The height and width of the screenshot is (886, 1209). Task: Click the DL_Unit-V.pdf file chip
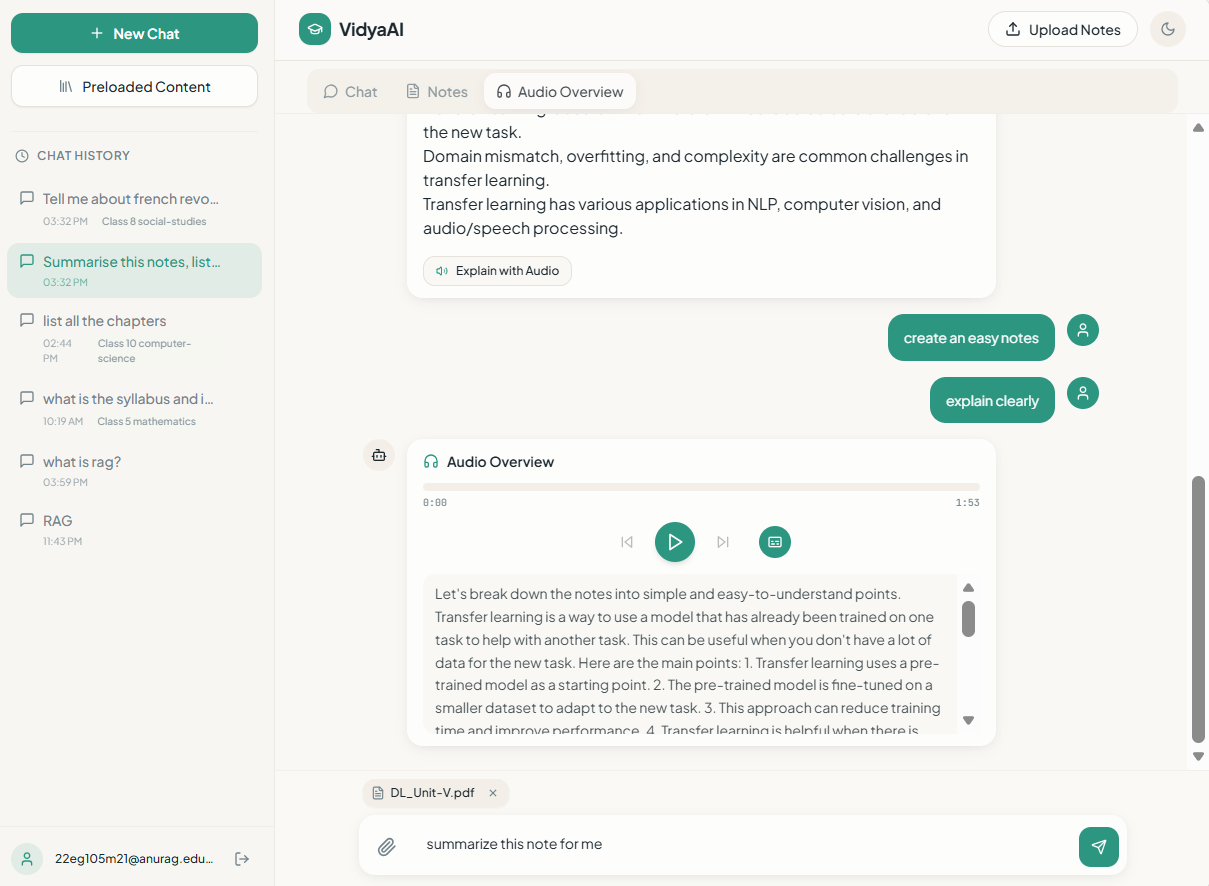point(436,793)
